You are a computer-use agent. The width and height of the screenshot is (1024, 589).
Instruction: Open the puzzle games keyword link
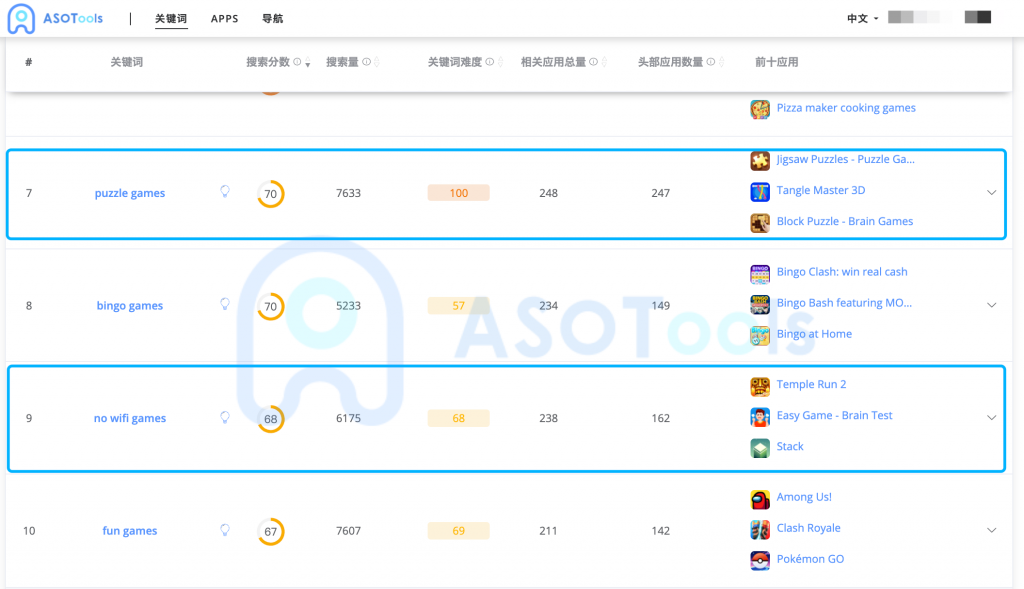130,193
